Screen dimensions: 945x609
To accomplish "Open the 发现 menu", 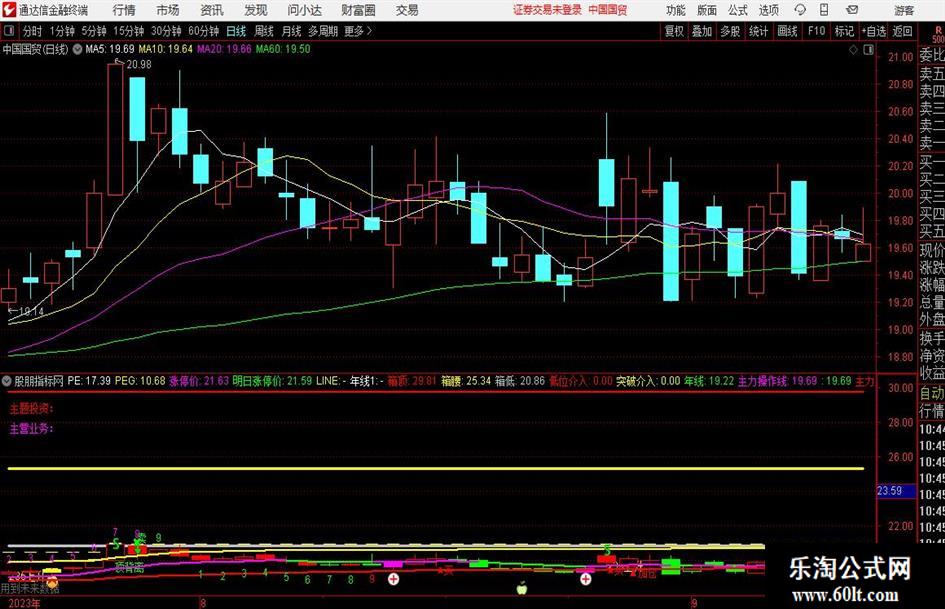I will pos(256,10).
